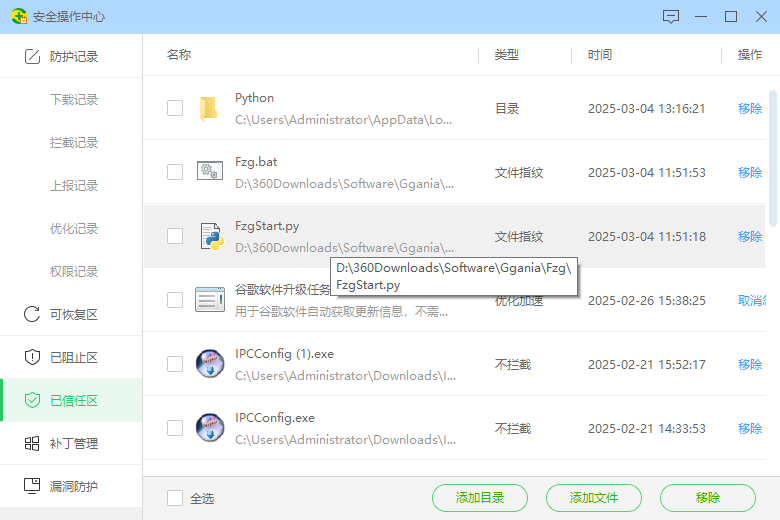Click 移除 link for Fzg.bat
The height and width of the screenshot is (520, 780).
tap(750, 173)
